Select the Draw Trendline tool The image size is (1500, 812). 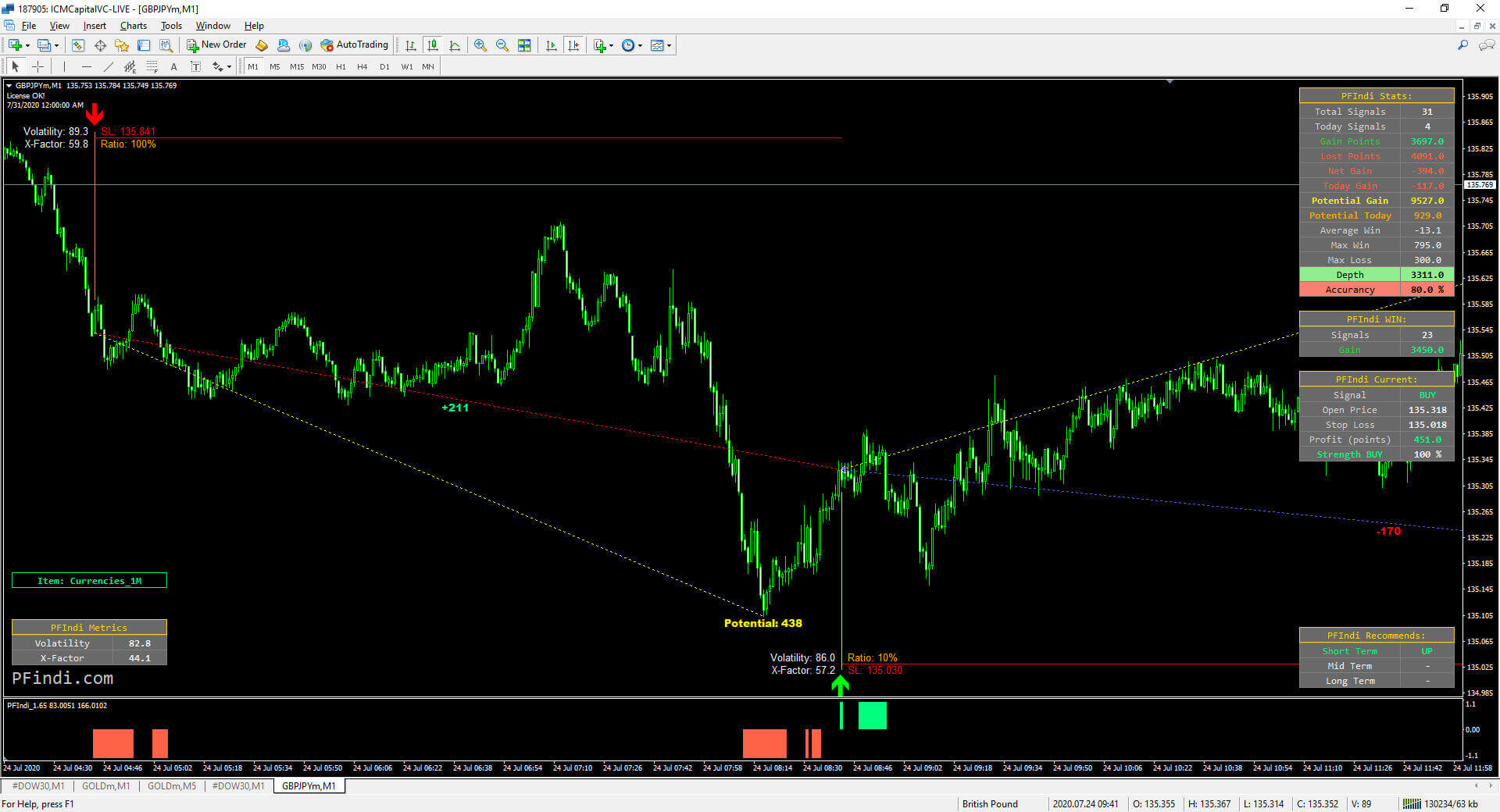(108, 67)
